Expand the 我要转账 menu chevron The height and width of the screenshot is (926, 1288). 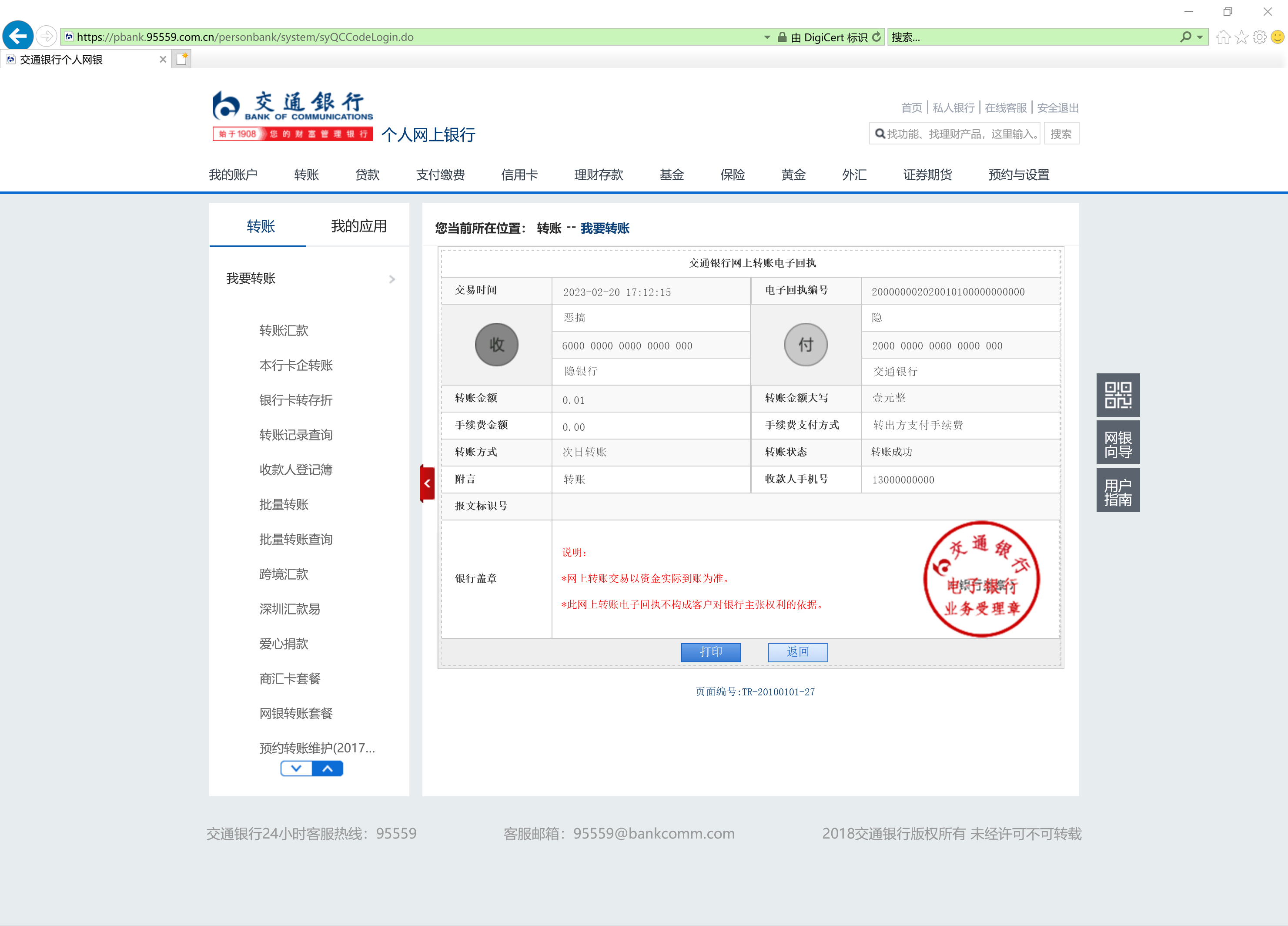click(392, 279)
